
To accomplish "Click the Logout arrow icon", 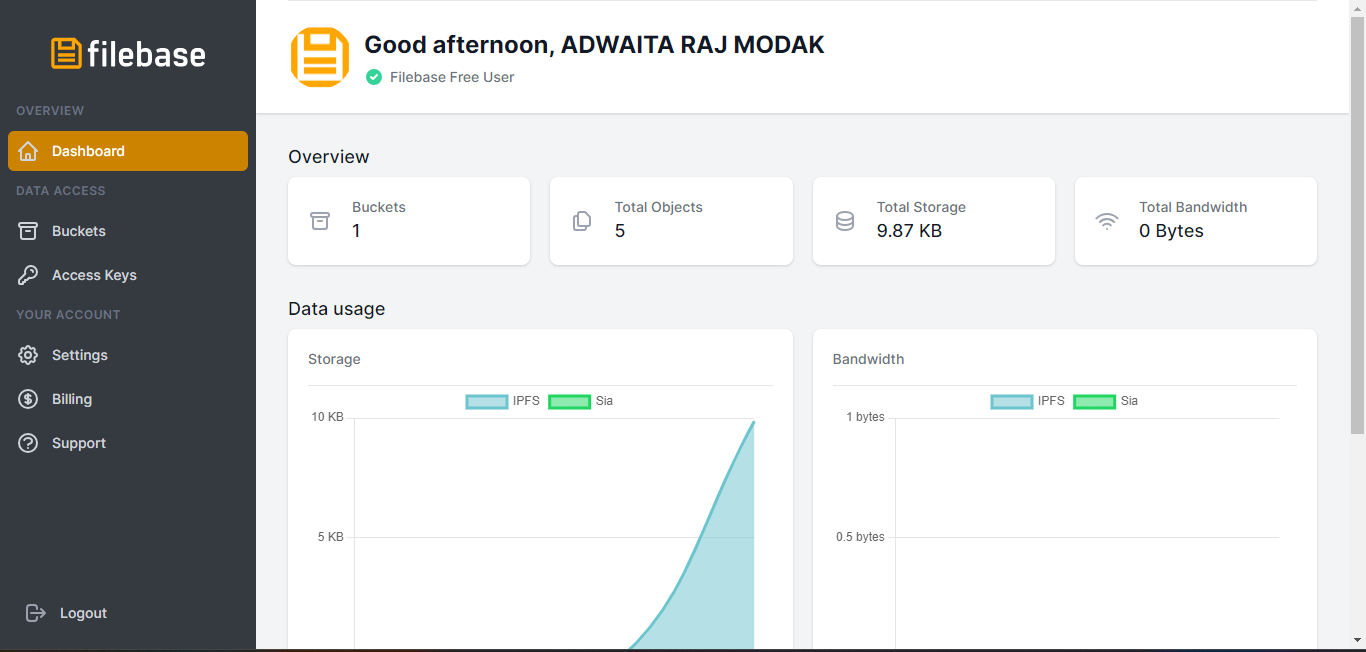I will (36, 613).
